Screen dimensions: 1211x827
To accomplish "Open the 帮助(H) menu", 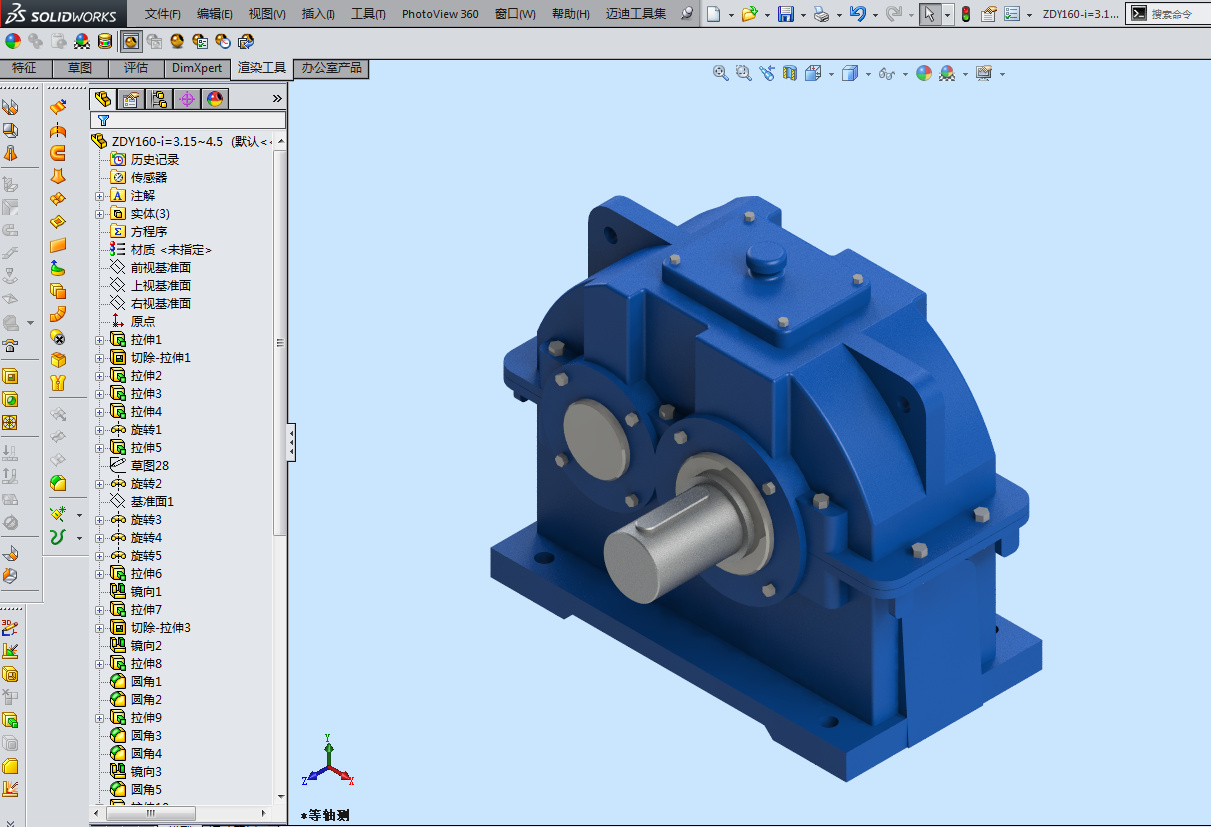I will pyautogui.click(x=571, y=14).
